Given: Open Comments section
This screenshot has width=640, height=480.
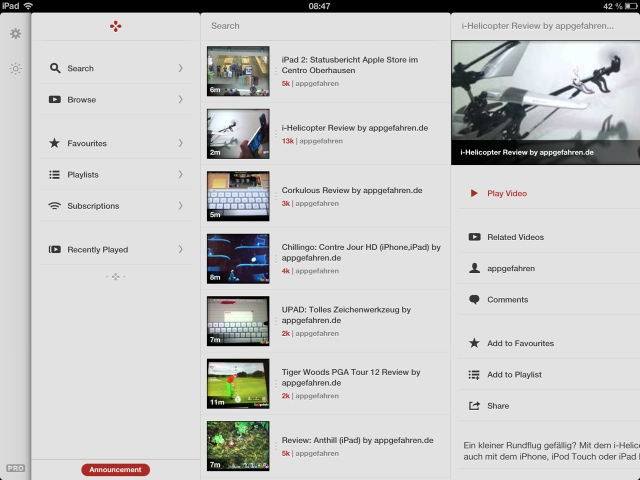Looking at the screenshot, I should [507, 299].
